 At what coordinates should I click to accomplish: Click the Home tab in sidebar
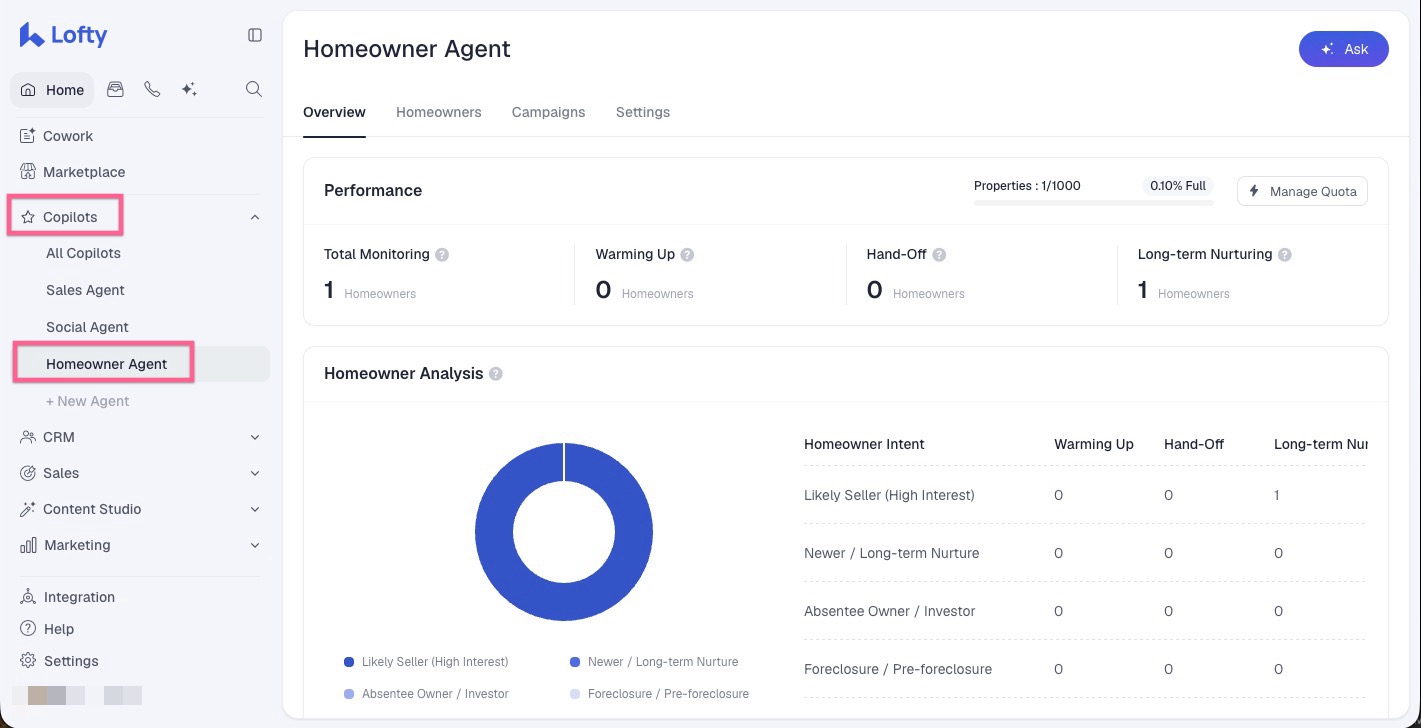pos(52,90)
